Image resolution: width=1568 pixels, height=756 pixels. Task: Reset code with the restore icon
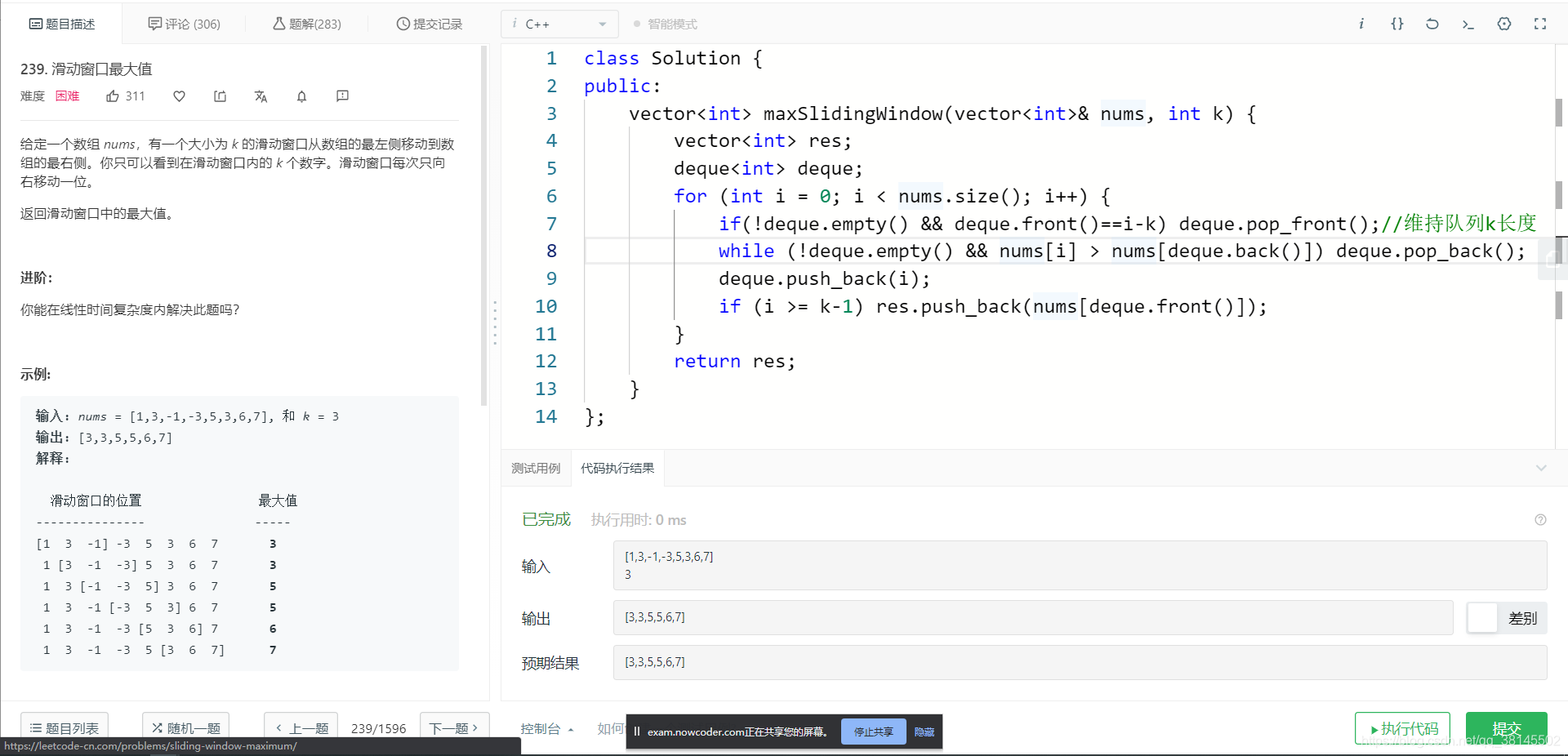click(1432, 24)
